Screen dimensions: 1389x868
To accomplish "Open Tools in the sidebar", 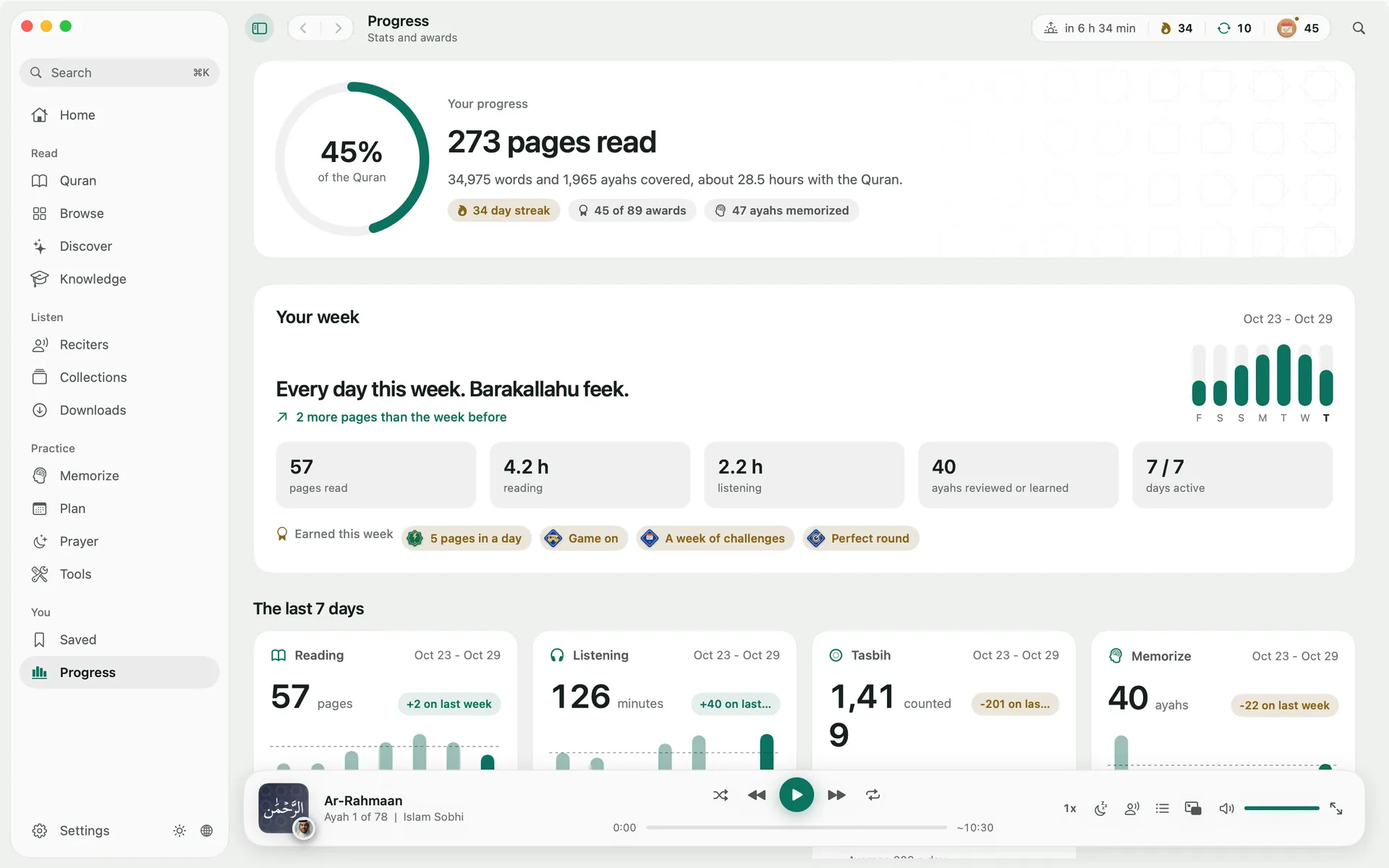I will pyautogui.click(x=119, y=574).
